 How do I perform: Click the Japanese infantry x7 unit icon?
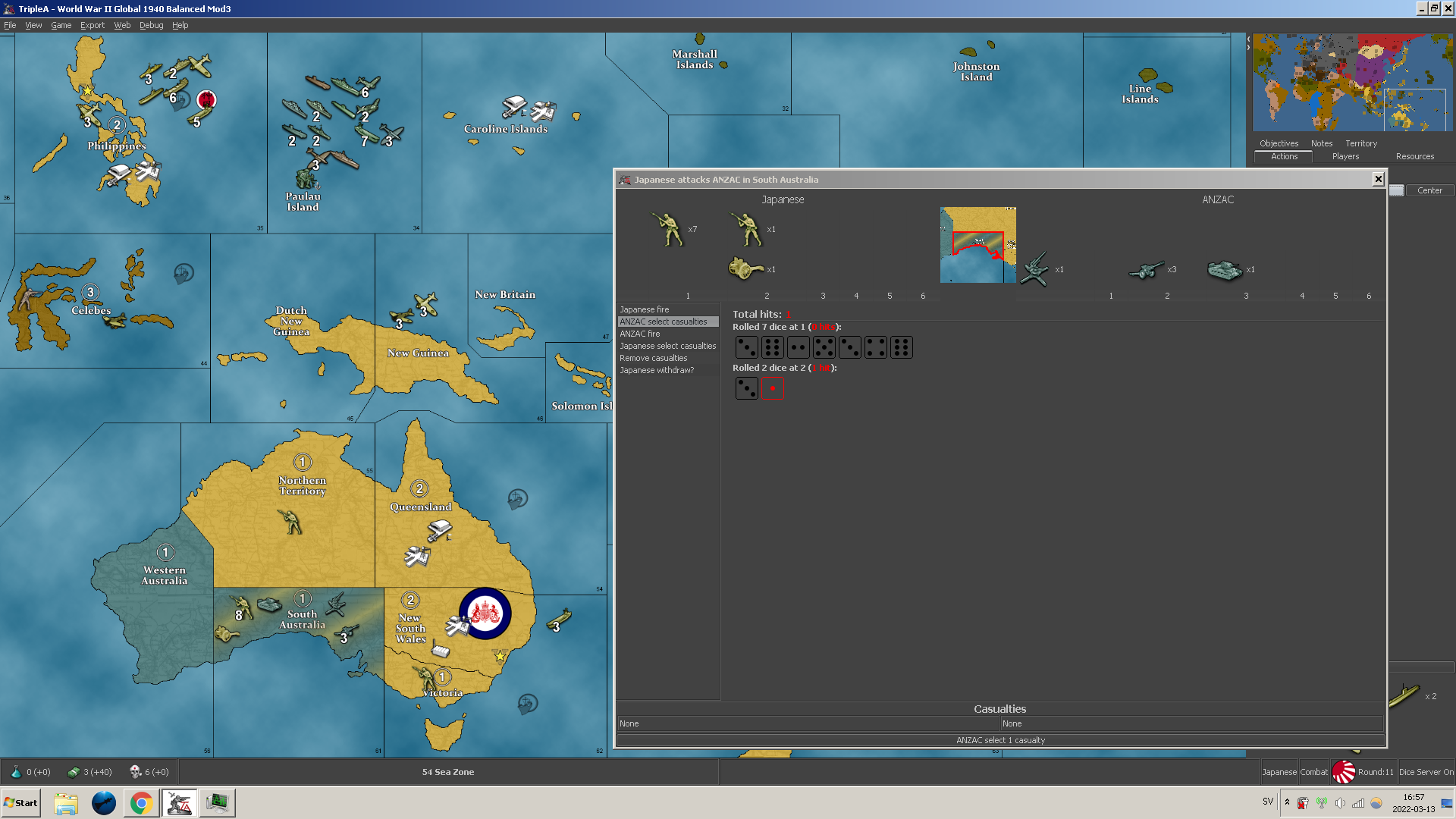tap(668, 229)
